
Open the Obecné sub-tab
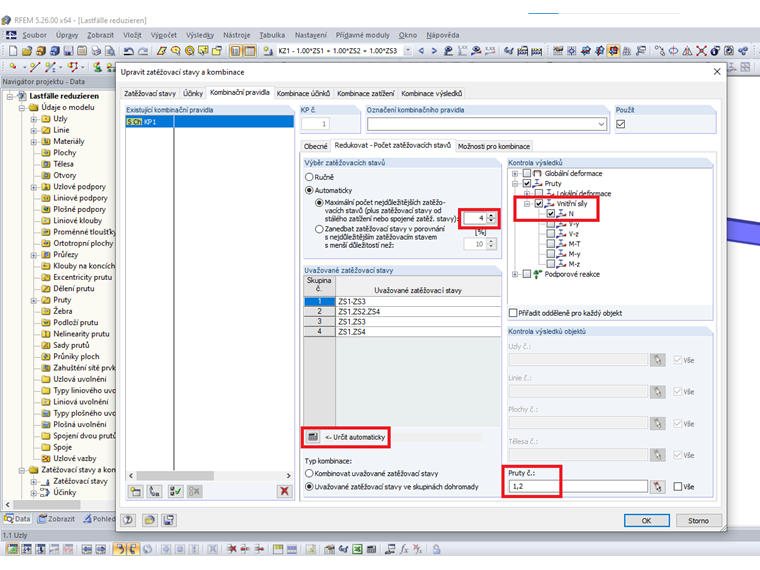[x=316, y=146]
